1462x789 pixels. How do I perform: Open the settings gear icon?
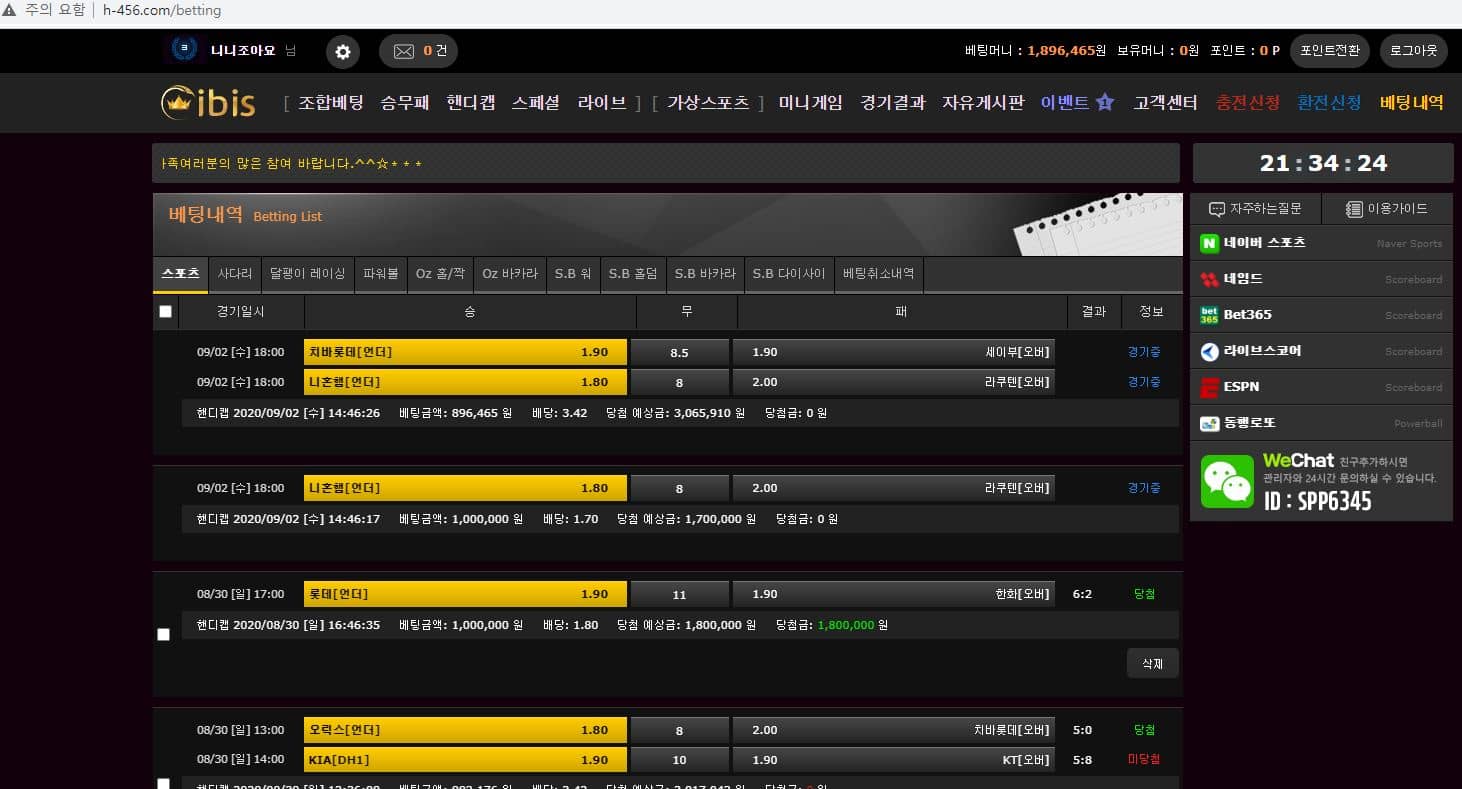click(343, 51)
